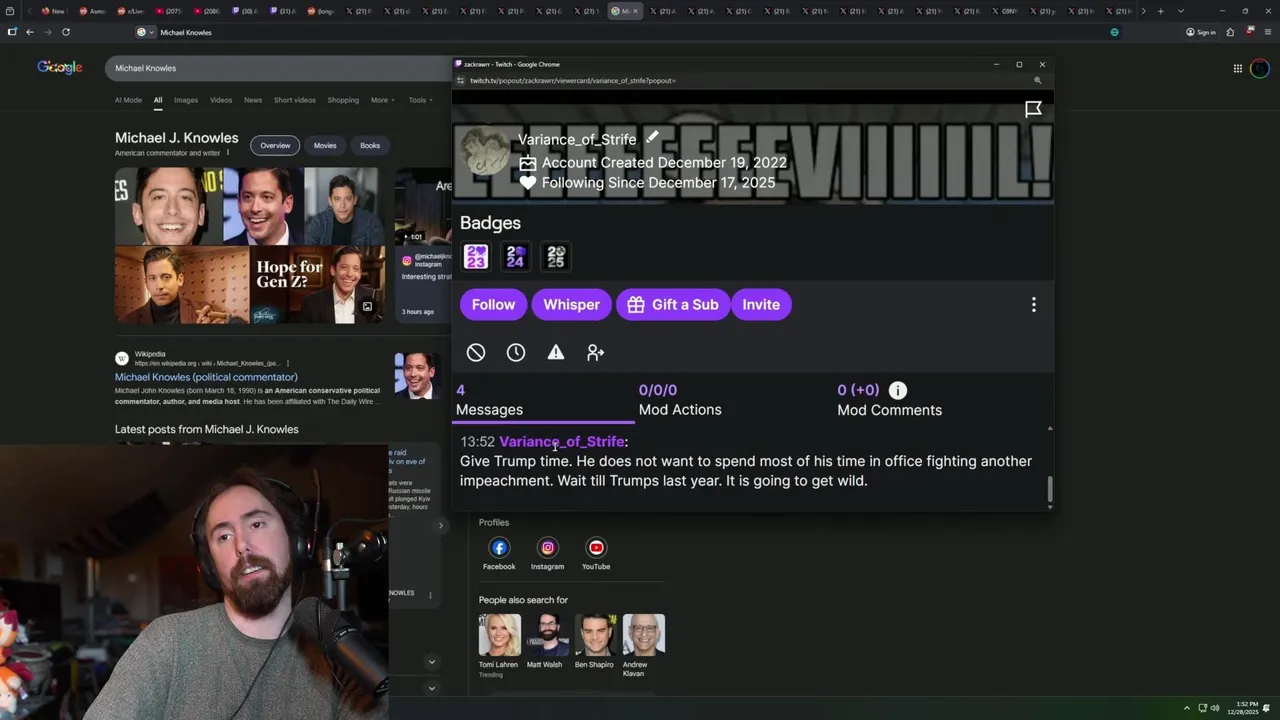Click the Invite button

point(761,305)
